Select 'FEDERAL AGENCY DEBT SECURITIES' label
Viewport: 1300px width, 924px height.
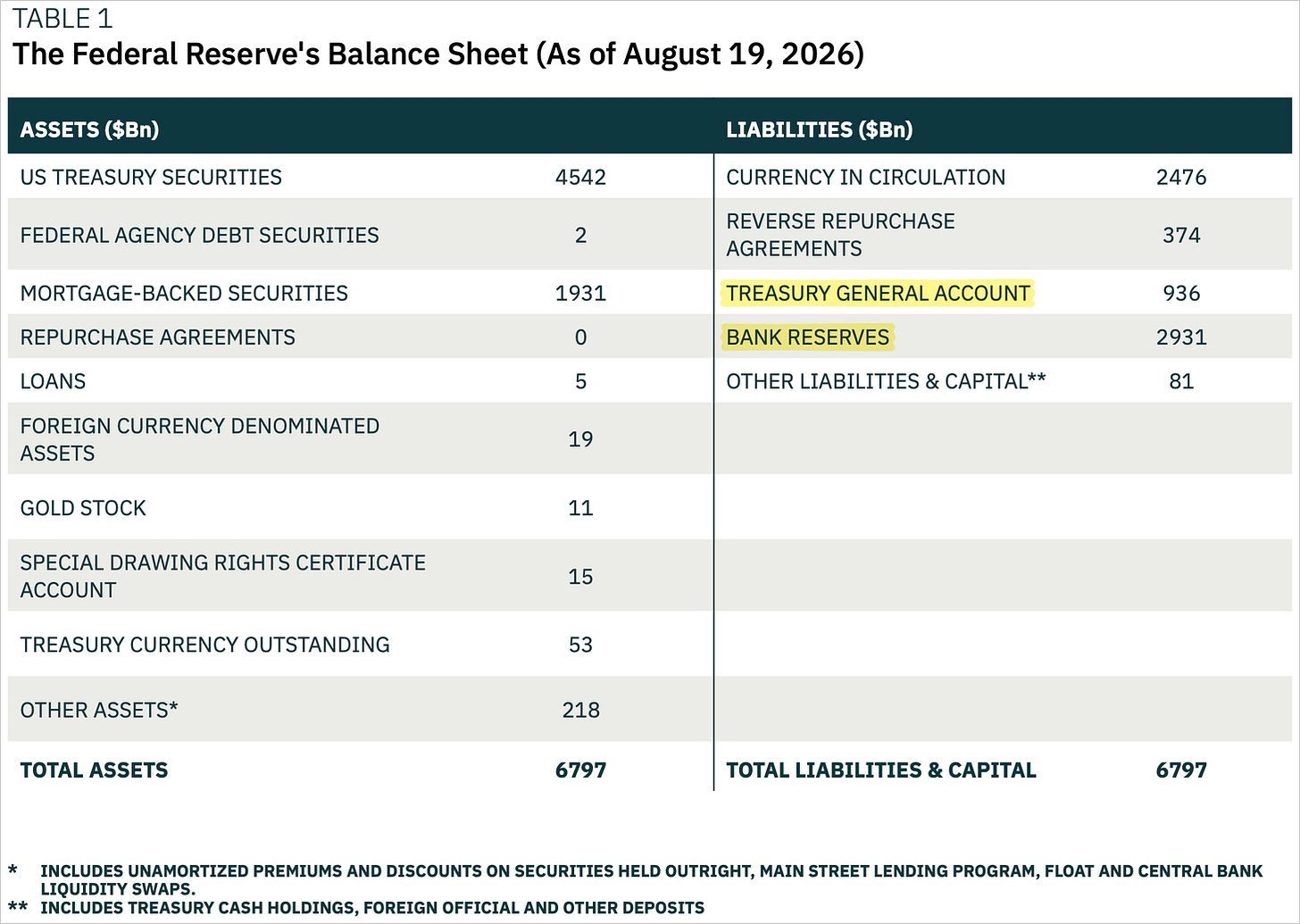200,235
